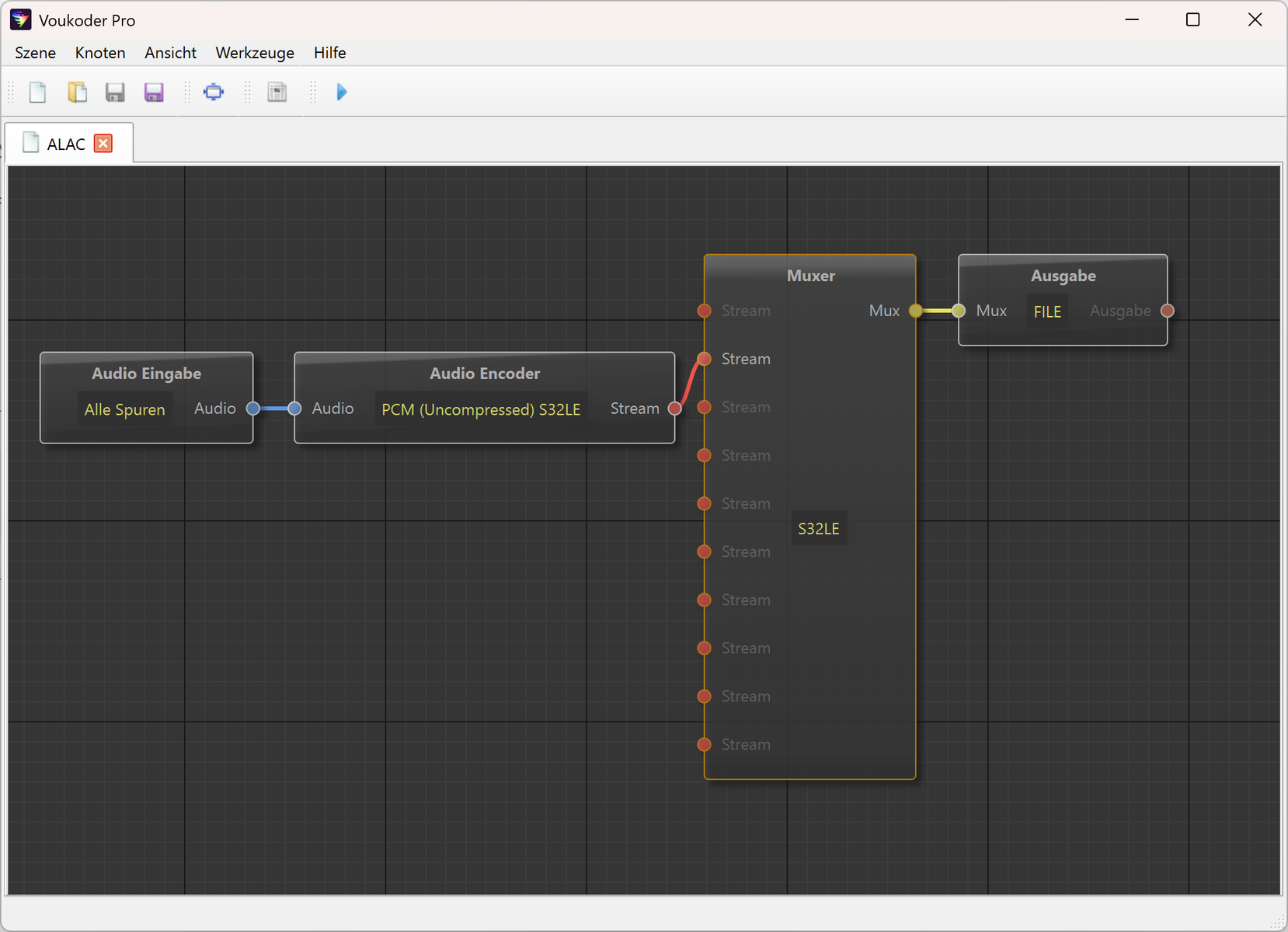Open the Werkzeuge menu
This screenshot has width=1288, height=932.
255,53
